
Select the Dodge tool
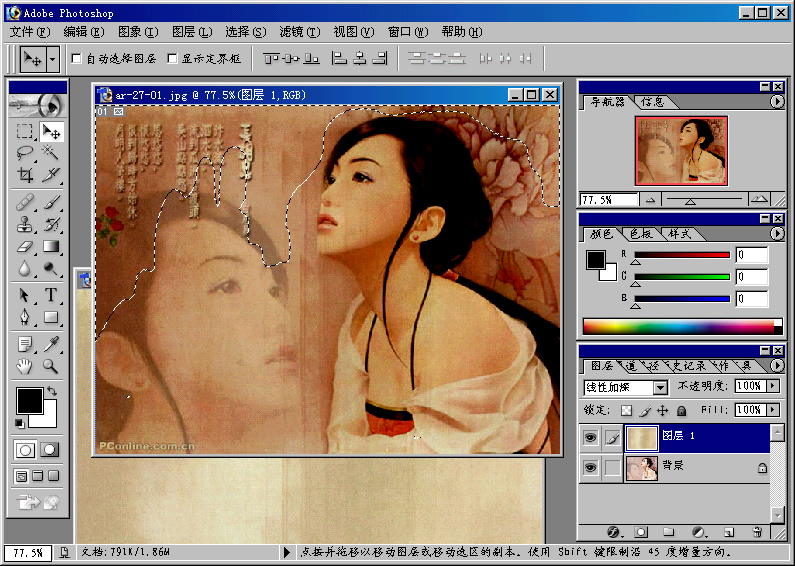51,268
